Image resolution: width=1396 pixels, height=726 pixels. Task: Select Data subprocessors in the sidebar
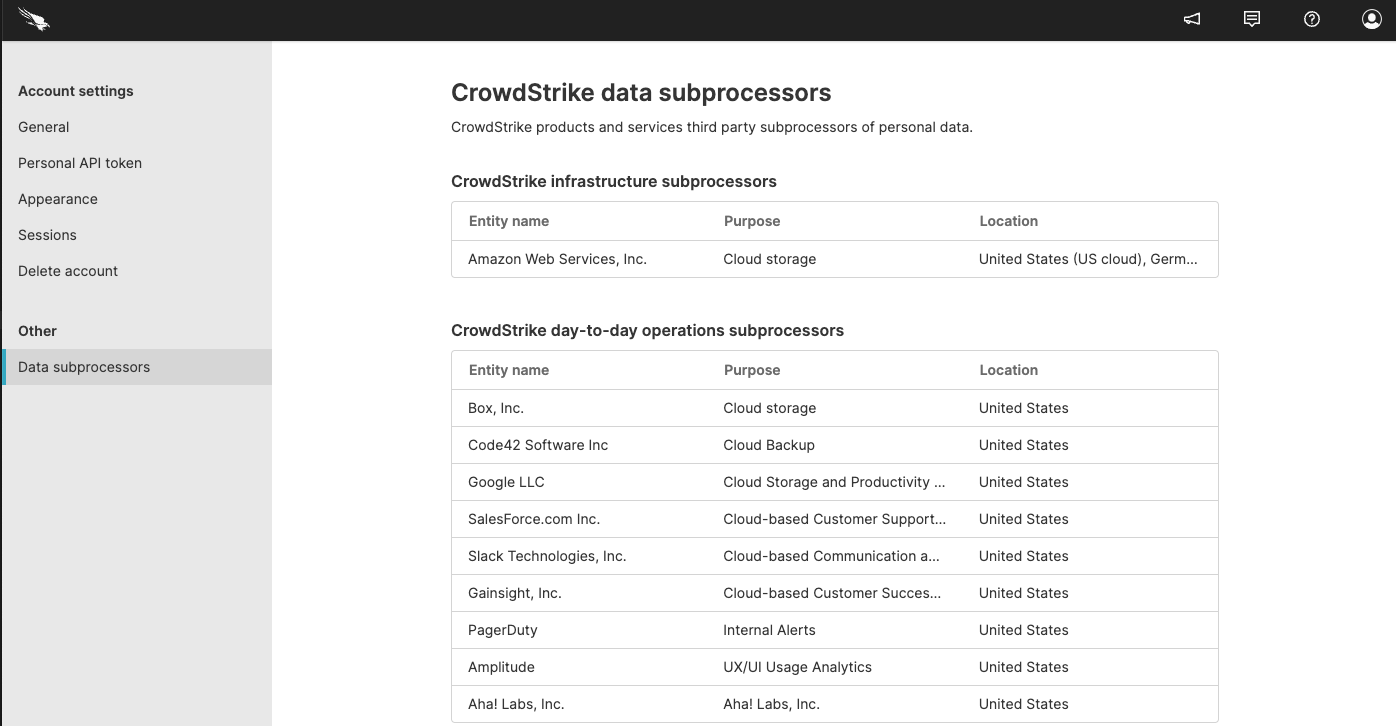84,367
